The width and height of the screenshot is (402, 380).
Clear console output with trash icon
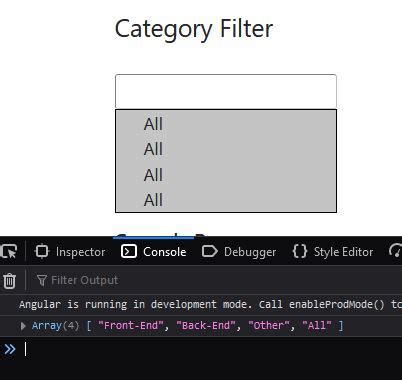tap(10, 281)
